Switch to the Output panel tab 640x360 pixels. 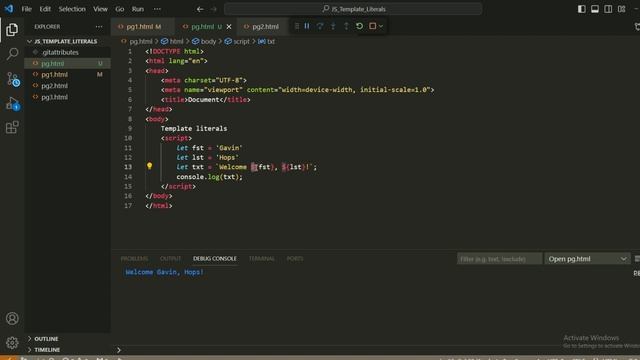click(x=170, y=259)
